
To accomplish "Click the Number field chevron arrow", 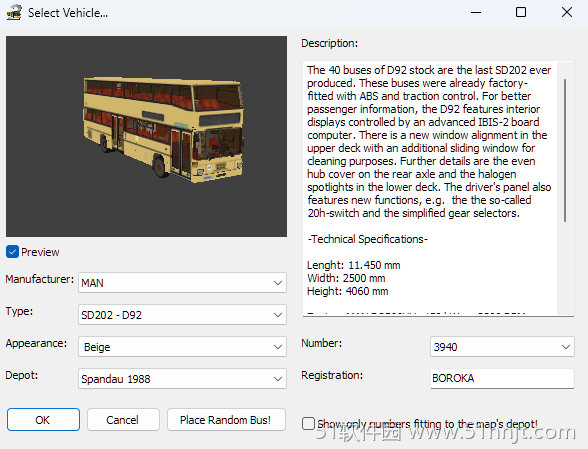I will pos(566,347).
